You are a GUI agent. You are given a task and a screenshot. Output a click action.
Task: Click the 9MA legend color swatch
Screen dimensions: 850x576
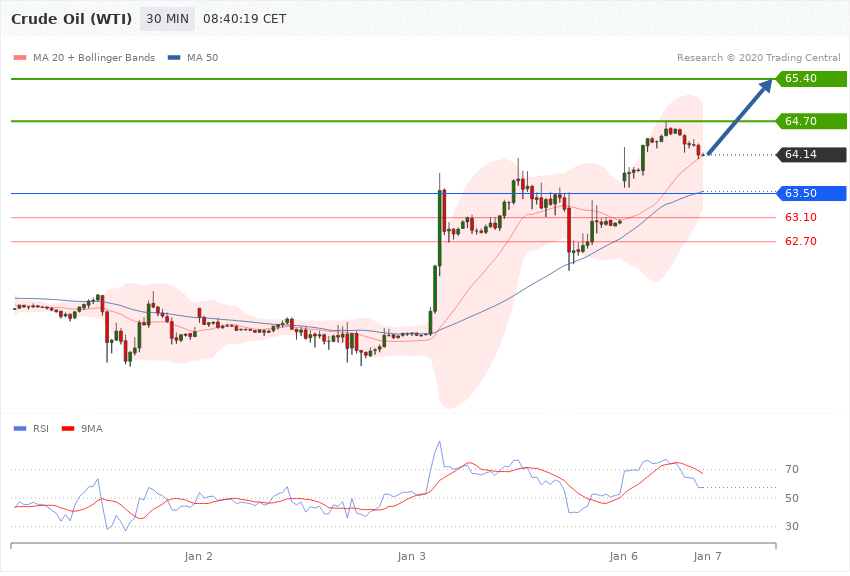[68, 429]
